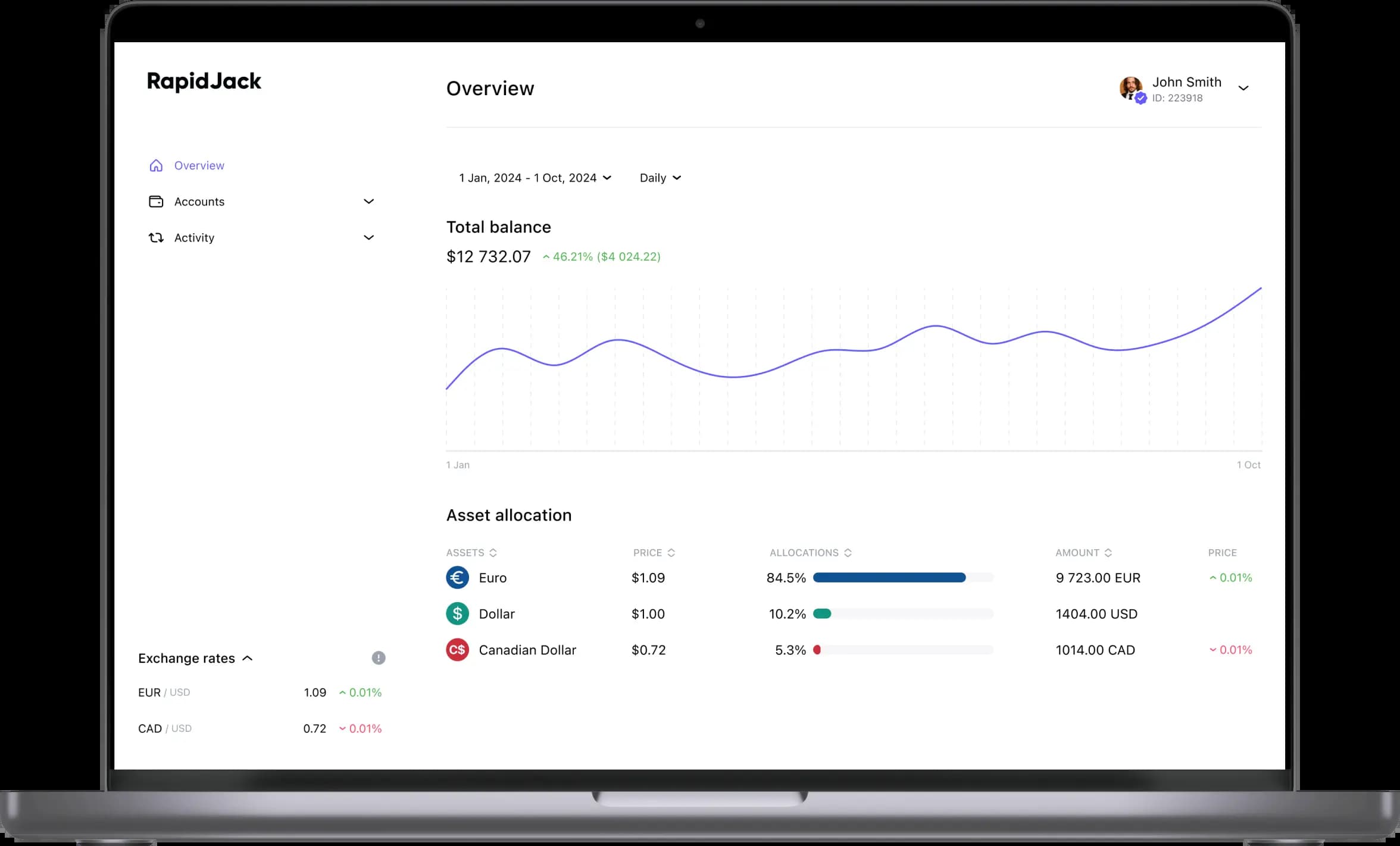Click the Overview home icon in sidebar
The width and height of the screenshot is (1400, 846).
tap(156, 165)
